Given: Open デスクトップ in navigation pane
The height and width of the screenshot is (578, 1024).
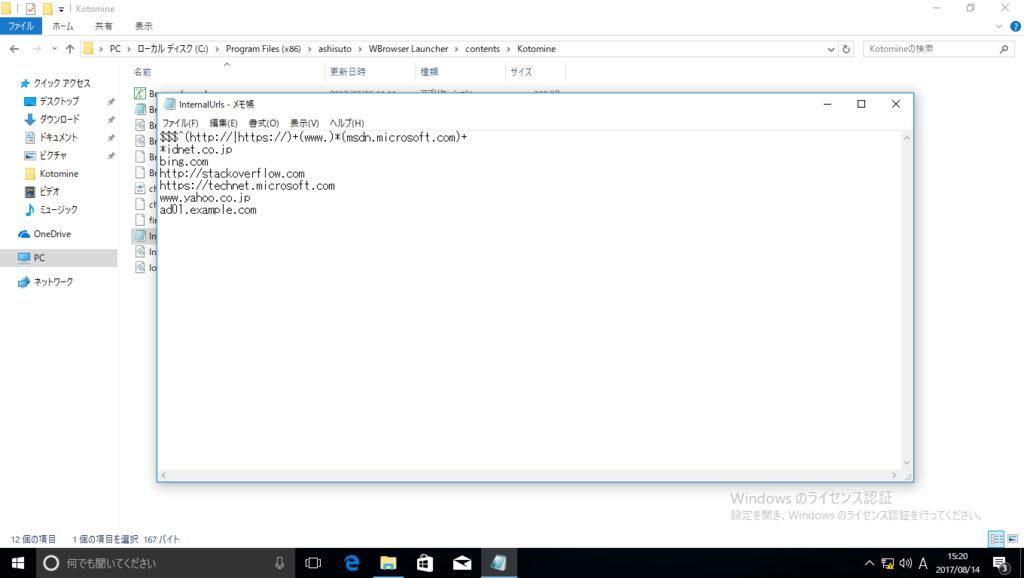Looking at the screenshot, I should click(x=59, y=101).
